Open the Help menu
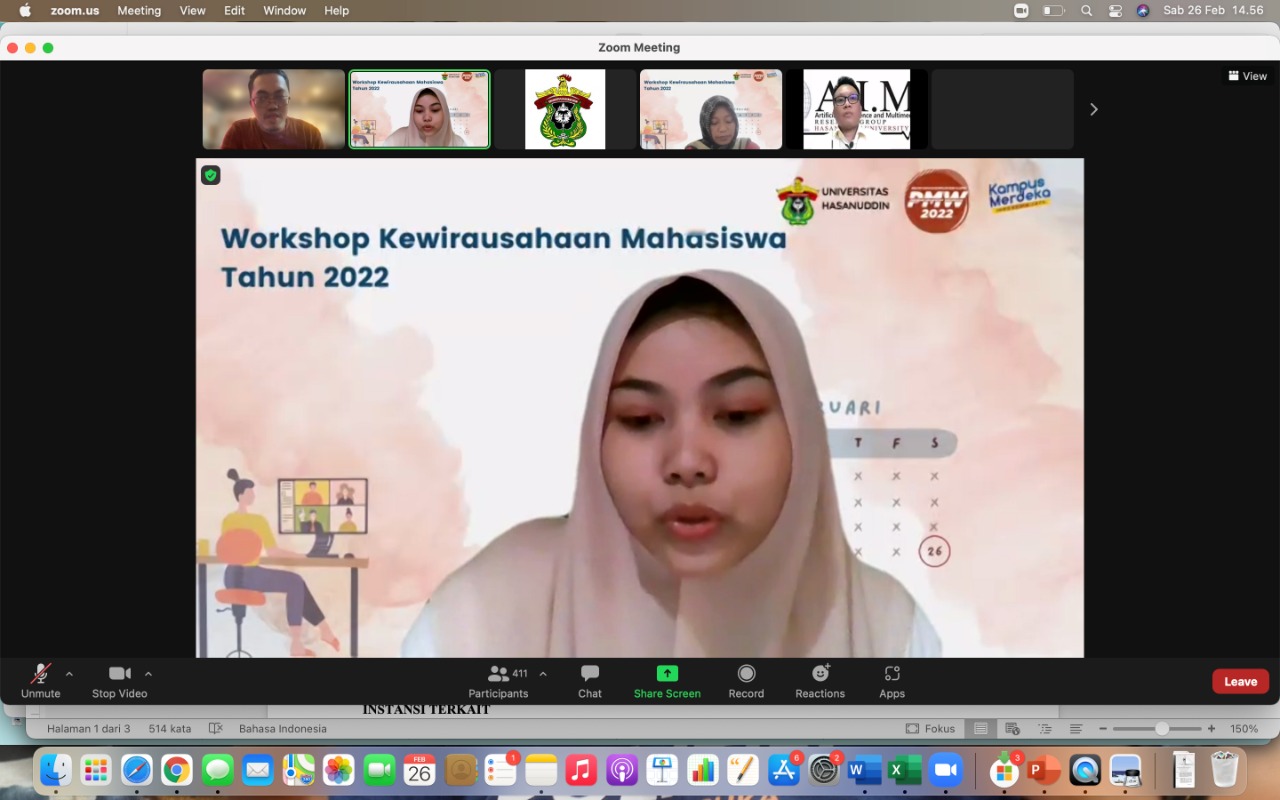 (x=337, y=10)
